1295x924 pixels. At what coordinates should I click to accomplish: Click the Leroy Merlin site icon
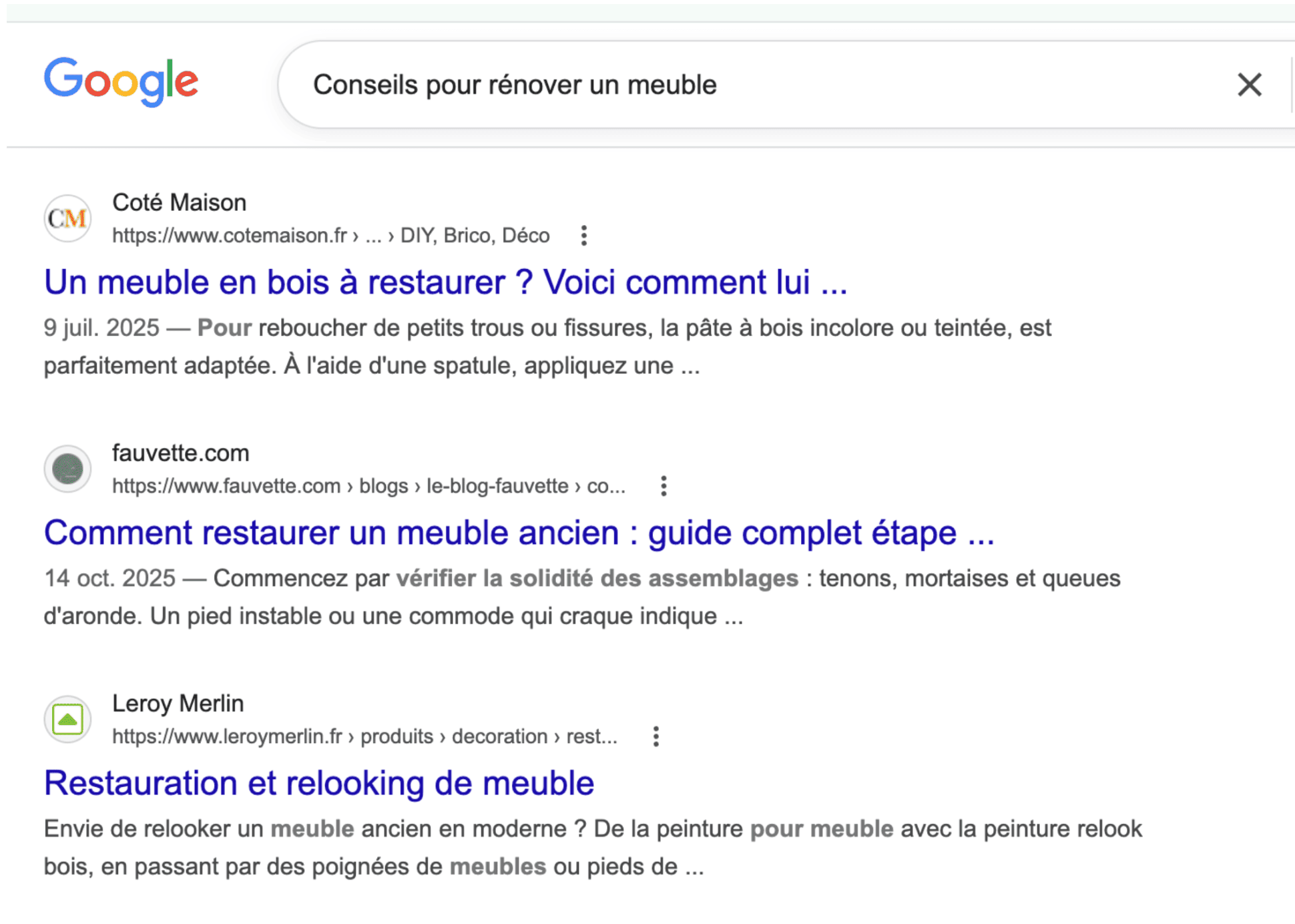pos(67,719)
